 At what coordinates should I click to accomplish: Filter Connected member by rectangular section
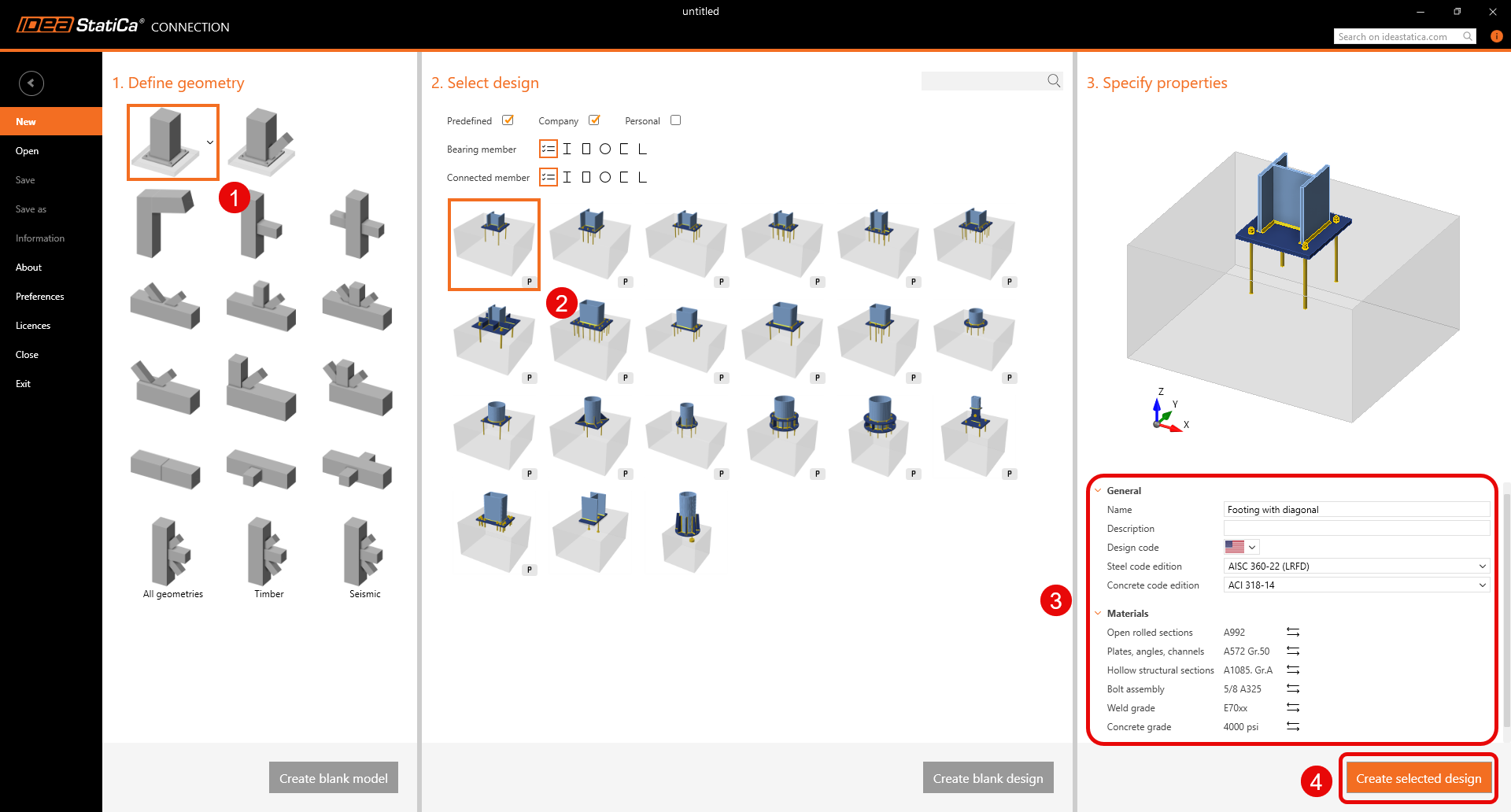point(586,177)
